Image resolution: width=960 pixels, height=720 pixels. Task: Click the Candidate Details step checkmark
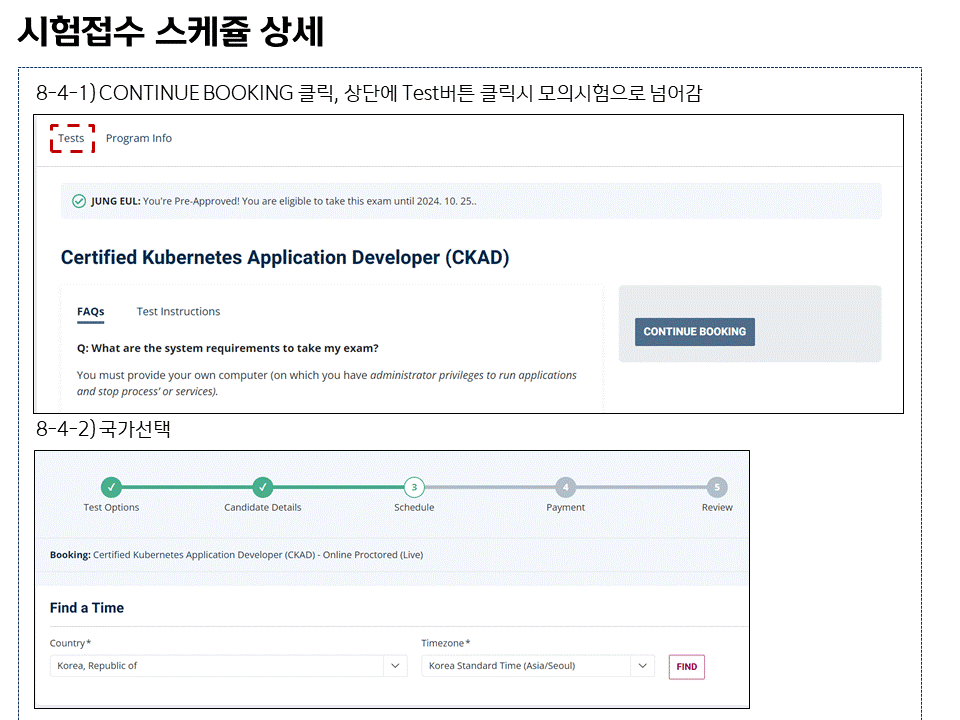263,487
